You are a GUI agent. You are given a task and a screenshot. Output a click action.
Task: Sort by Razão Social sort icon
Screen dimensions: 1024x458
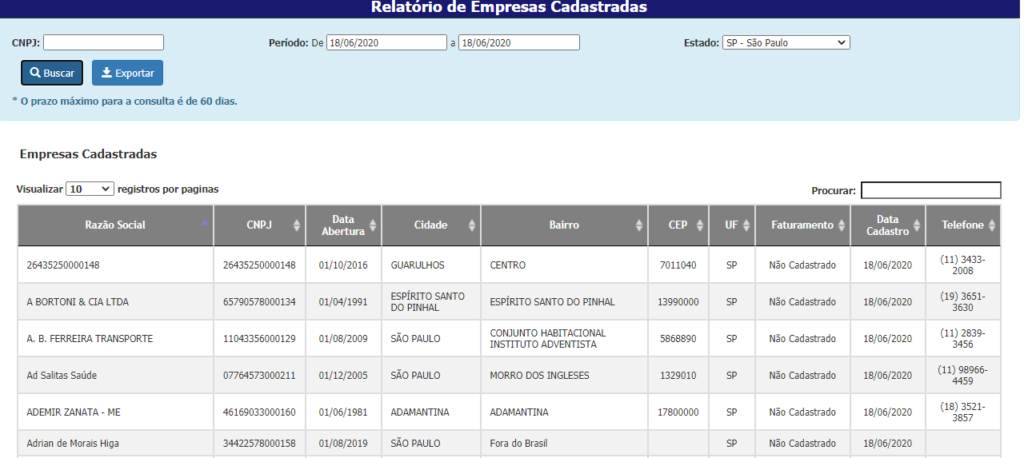coord(205,225)
